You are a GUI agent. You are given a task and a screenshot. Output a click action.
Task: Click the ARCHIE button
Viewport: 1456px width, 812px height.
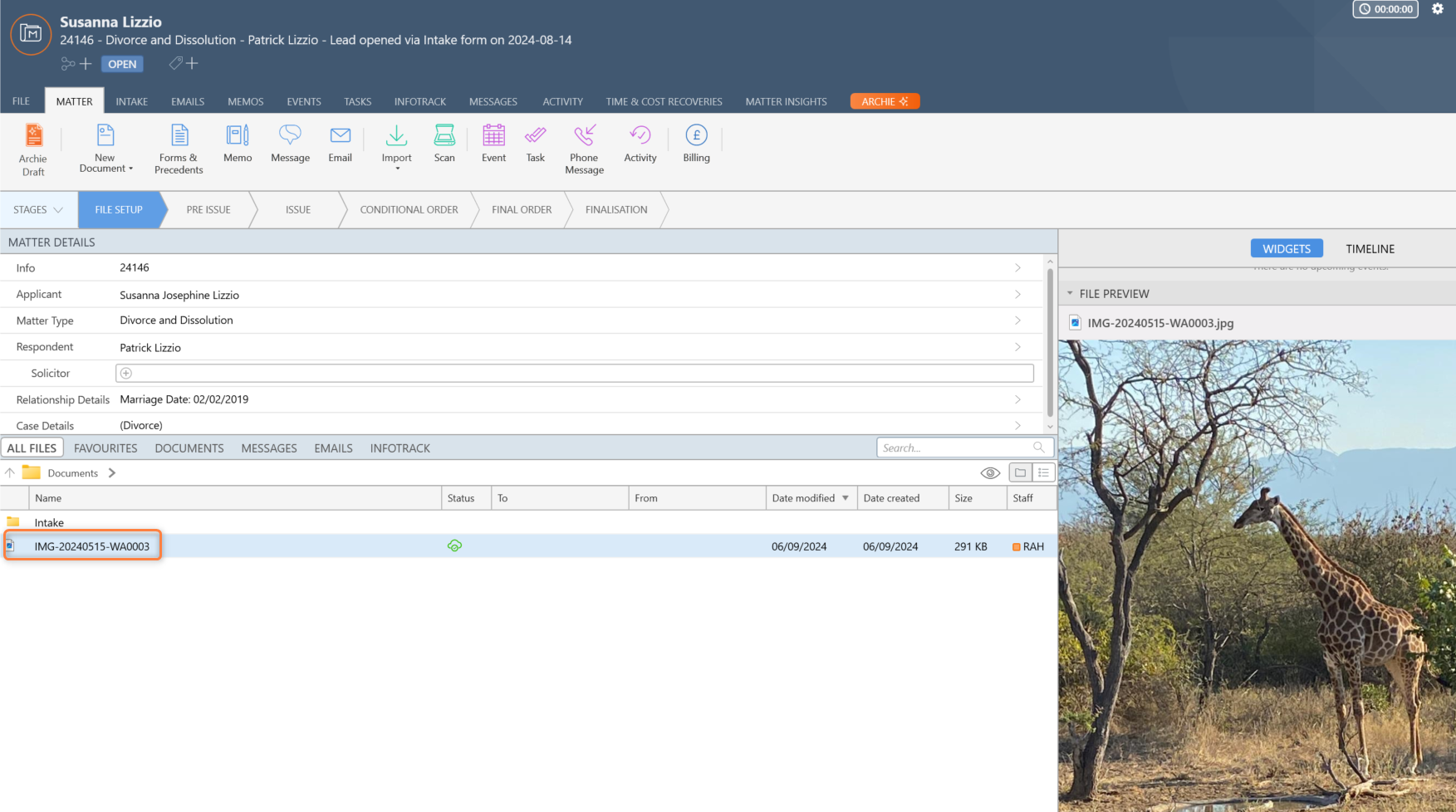point(885,101)
